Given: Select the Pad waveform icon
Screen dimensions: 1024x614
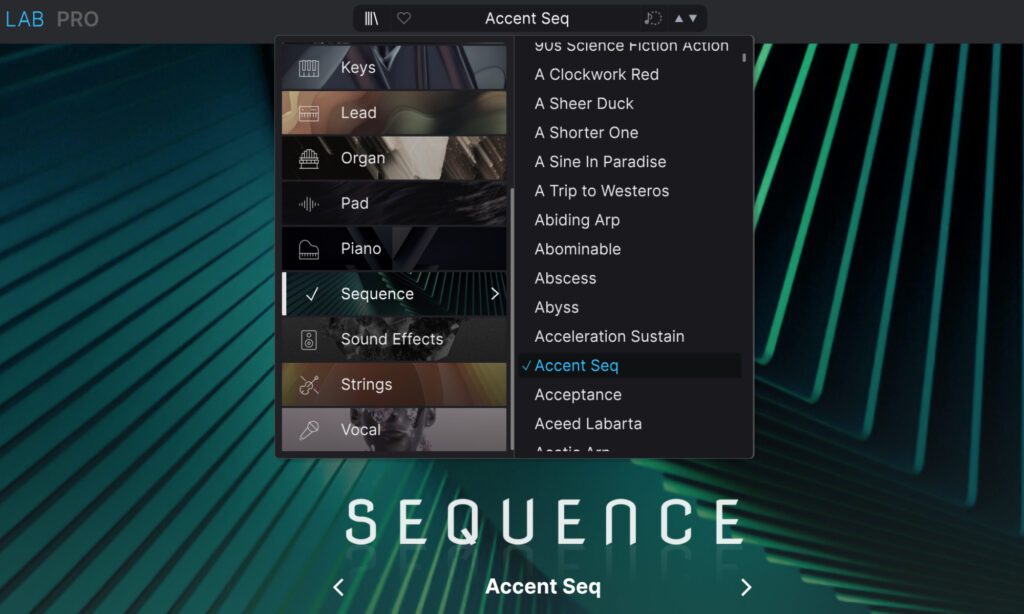Looking at the screenshot, I should point(309,204).
